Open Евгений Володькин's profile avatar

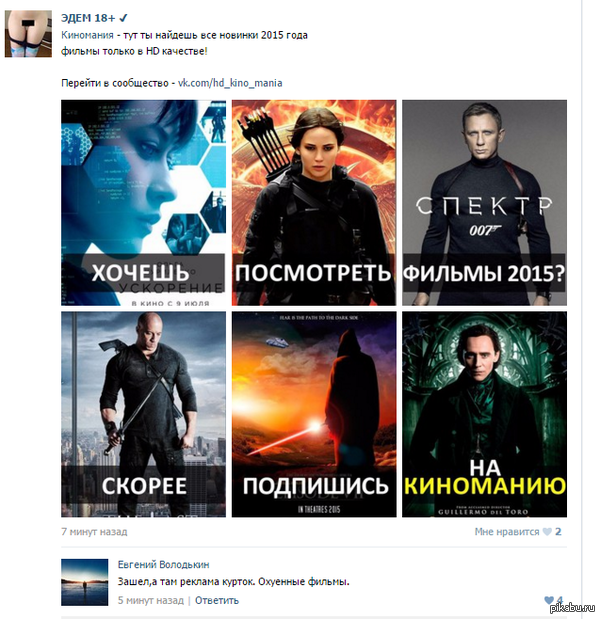point(84,582)
